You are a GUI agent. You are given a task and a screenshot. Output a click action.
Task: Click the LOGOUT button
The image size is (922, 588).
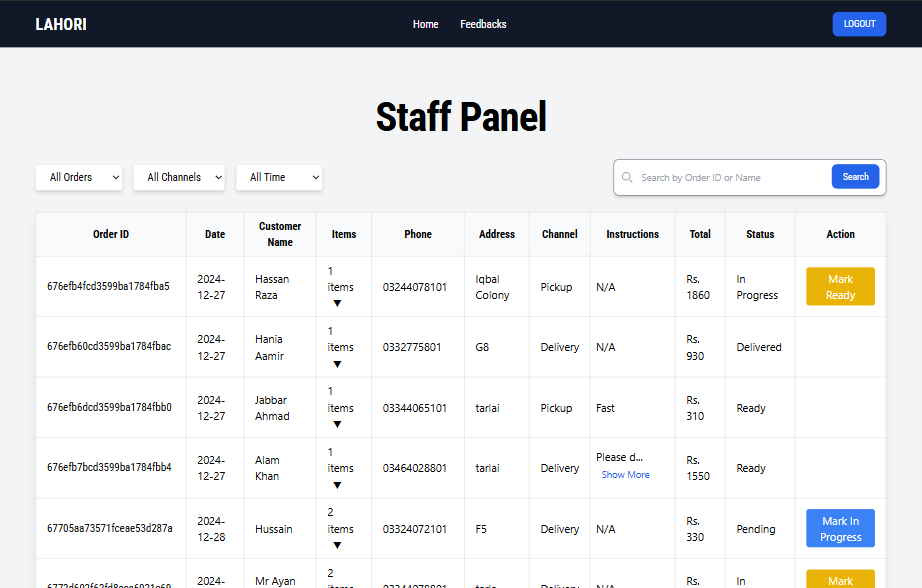click(859, 24)
